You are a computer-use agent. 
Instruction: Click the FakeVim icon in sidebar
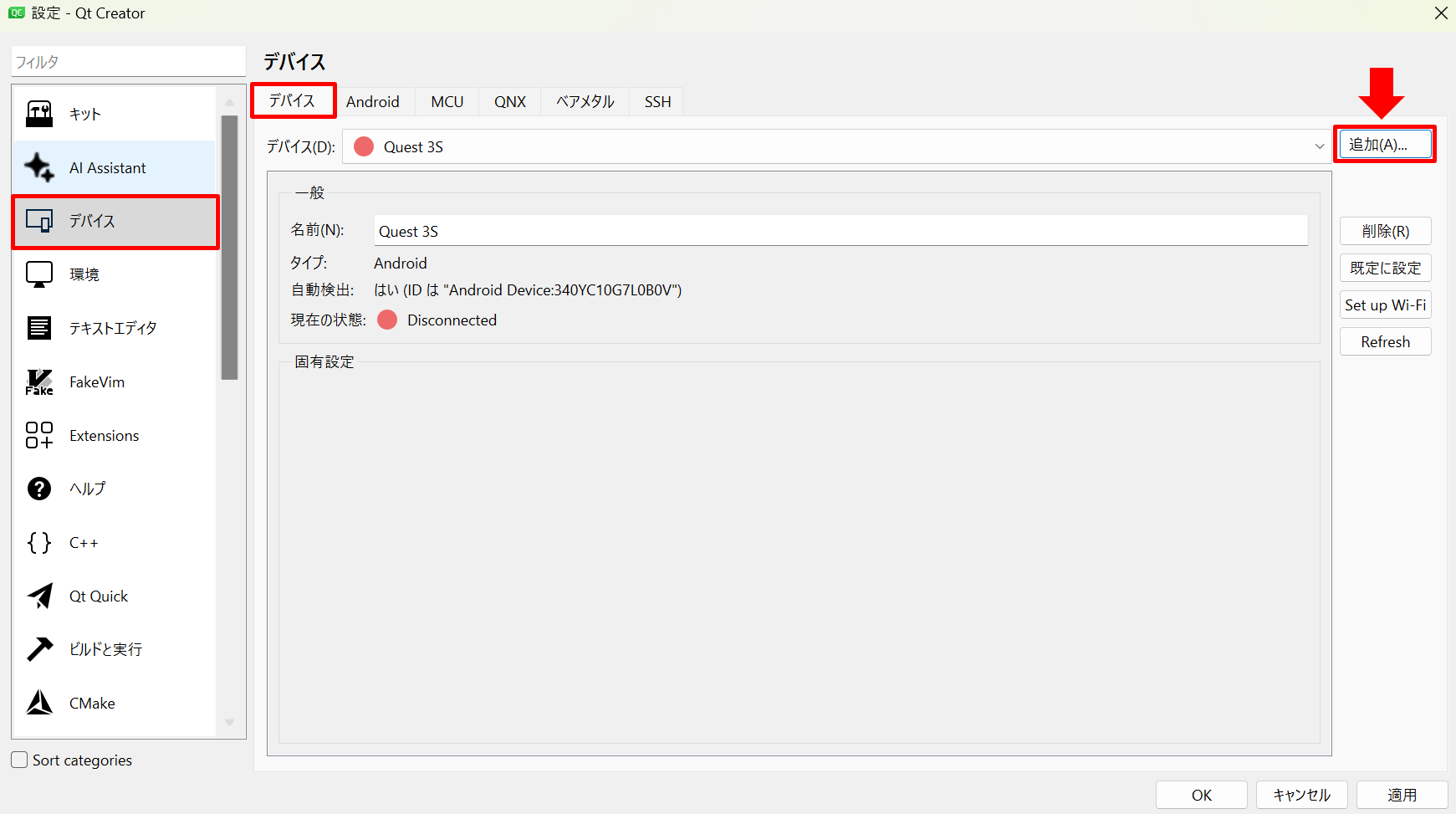[x=39, y=382]
